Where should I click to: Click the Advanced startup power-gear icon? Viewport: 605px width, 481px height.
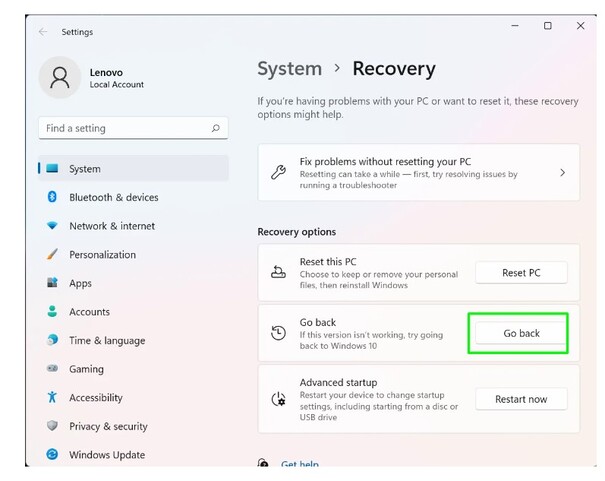[278, 399]
